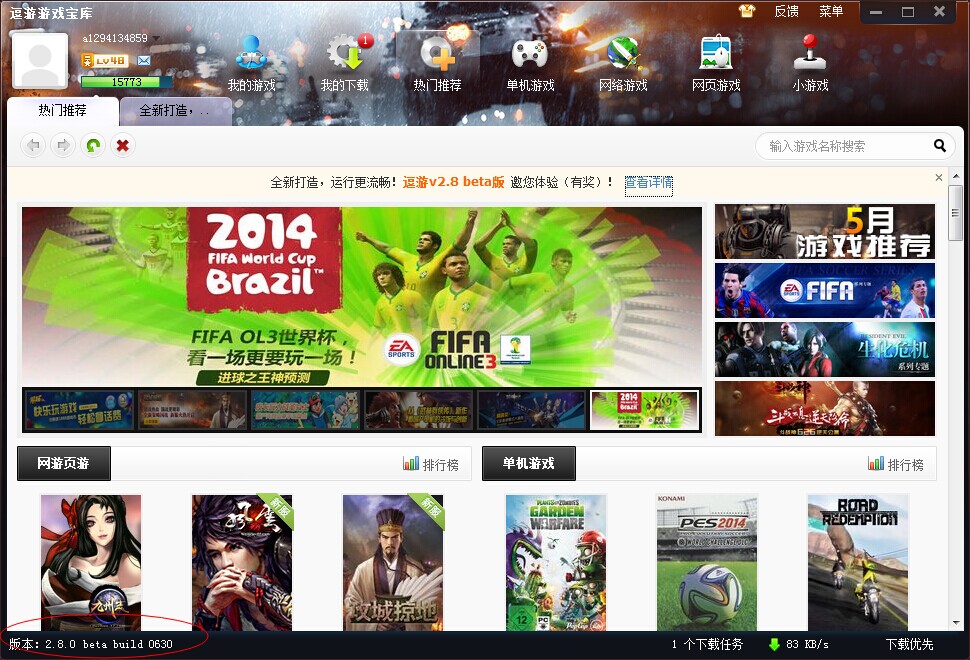The height and width of the screenshot is (660, 970).
Task: Switch to the 全新打造 tab
Action: point(176,111)
